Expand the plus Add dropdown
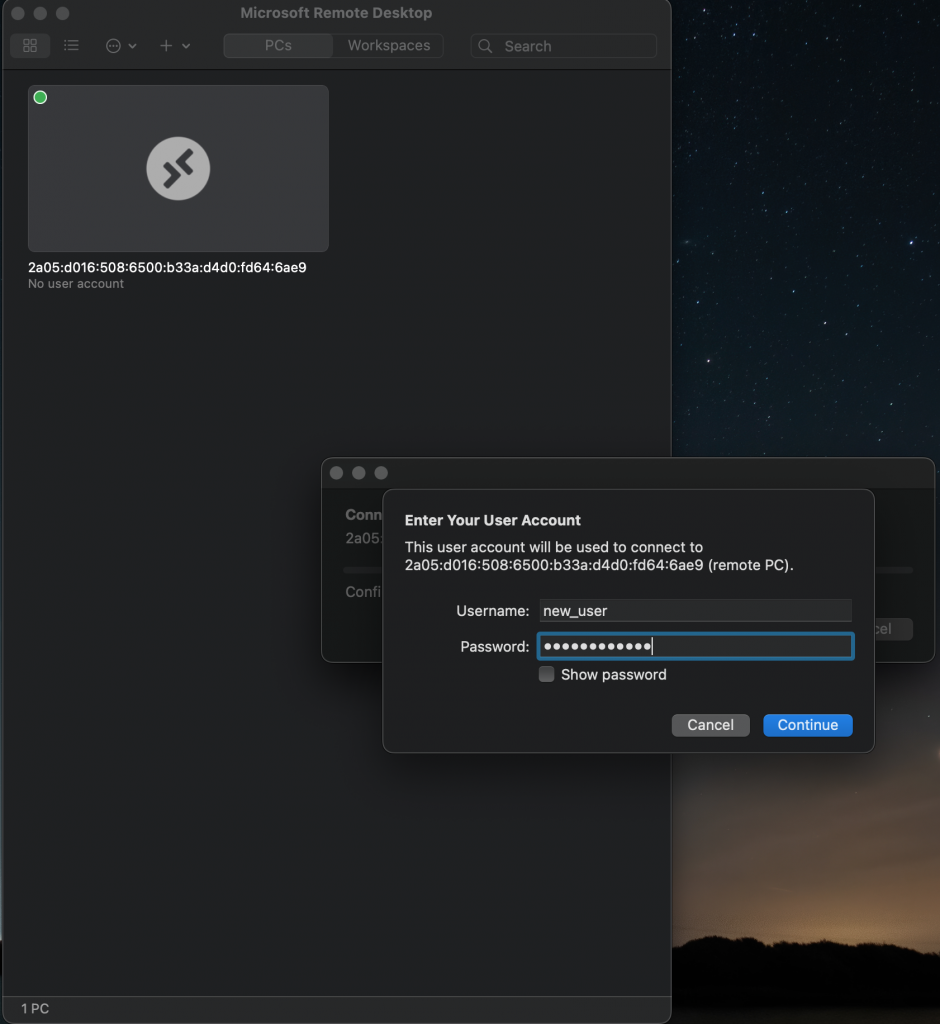This screenshot has width=940, height=1024. 175,46
